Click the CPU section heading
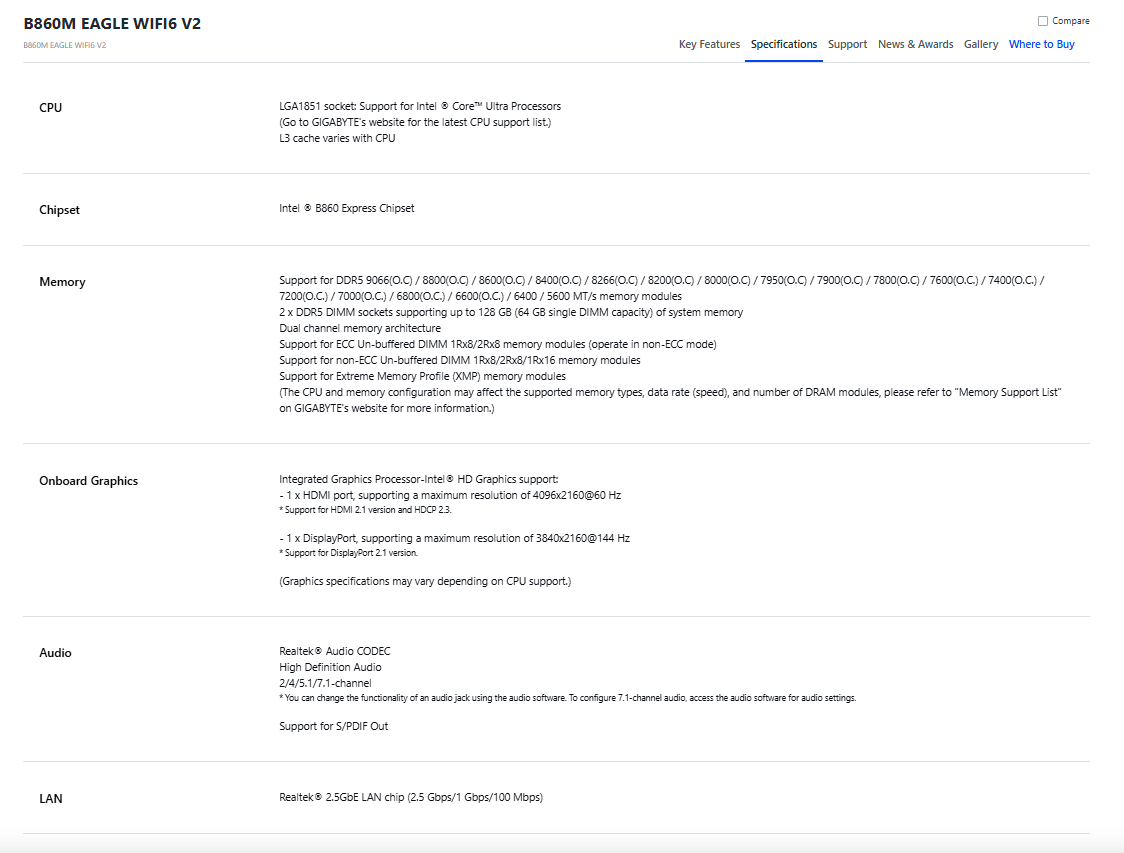 click(x=50, y=108)
